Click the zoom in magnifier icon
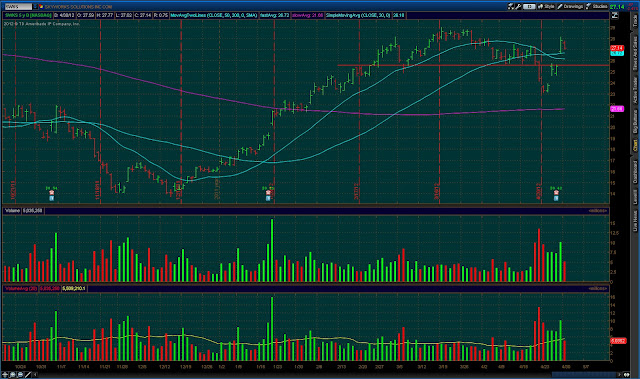This screenshot has width=640, height=379. point(13,375)
